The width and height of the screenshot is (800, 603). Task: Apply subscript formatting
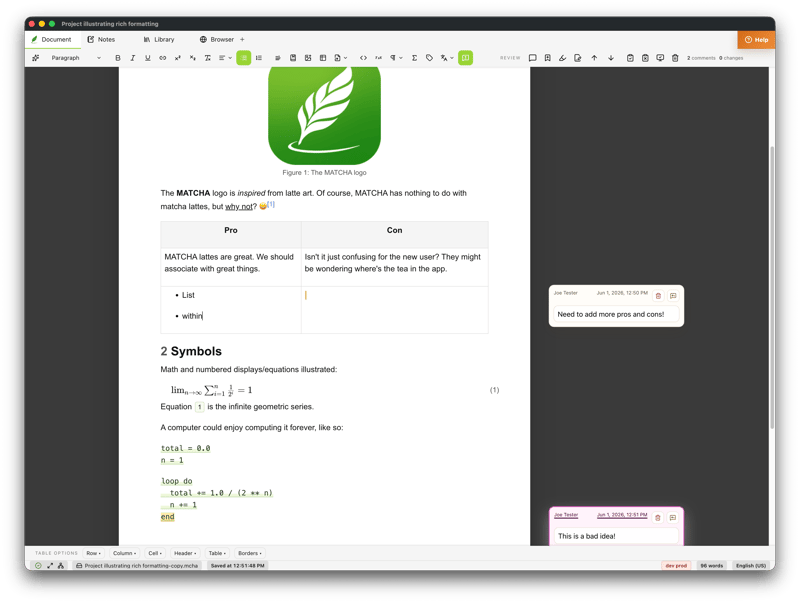[192, 58]
